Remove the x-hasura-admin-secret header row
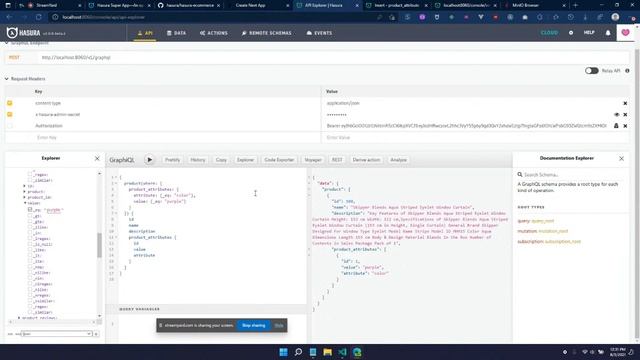Screen dimensions: 640x360 (625, 115)
